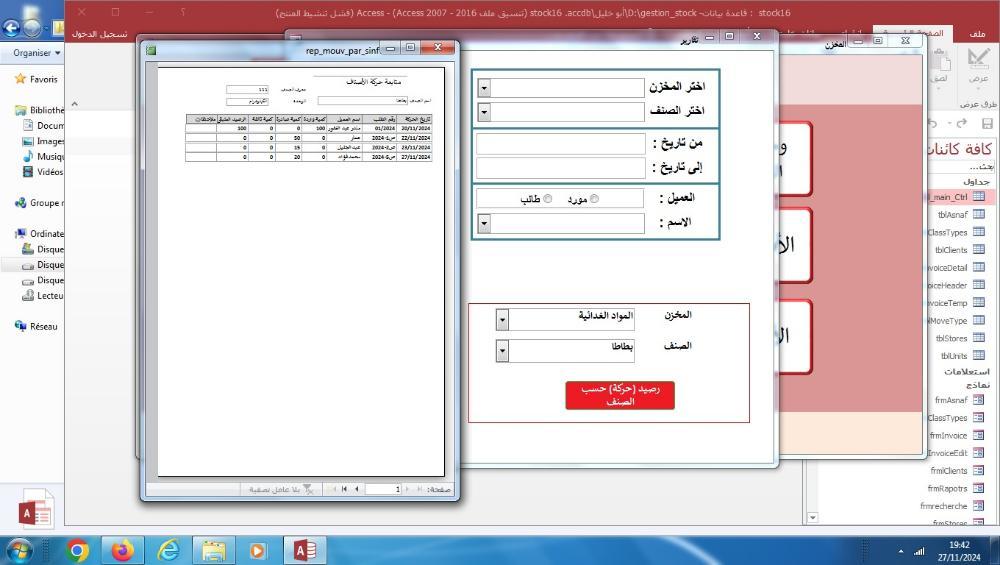Open the tblAsnaf table icon in navigation pane
Image resolution: width=1000 pixels, height=565 pixels.
[978, 215]
